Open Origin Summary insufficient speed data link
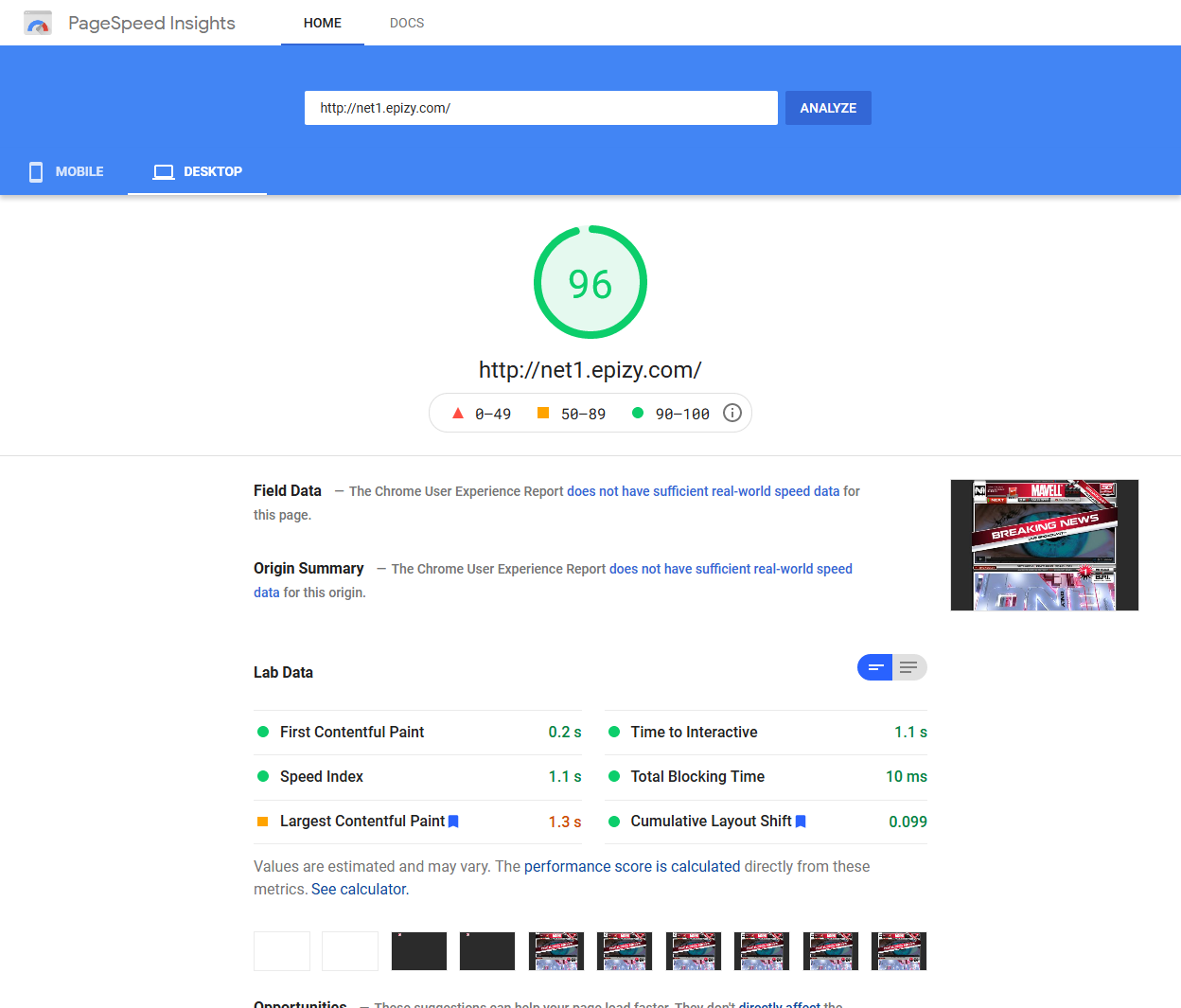The image size is (1181, 1008). pyautogui.click(x=731, y=569)
